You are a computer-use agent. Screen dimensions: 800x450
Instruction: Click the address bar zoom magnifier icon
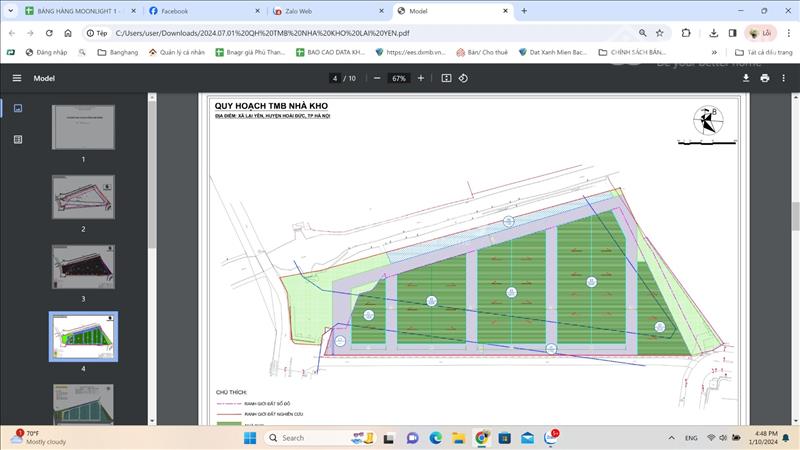pyautogui.click(x=642, y=33)
